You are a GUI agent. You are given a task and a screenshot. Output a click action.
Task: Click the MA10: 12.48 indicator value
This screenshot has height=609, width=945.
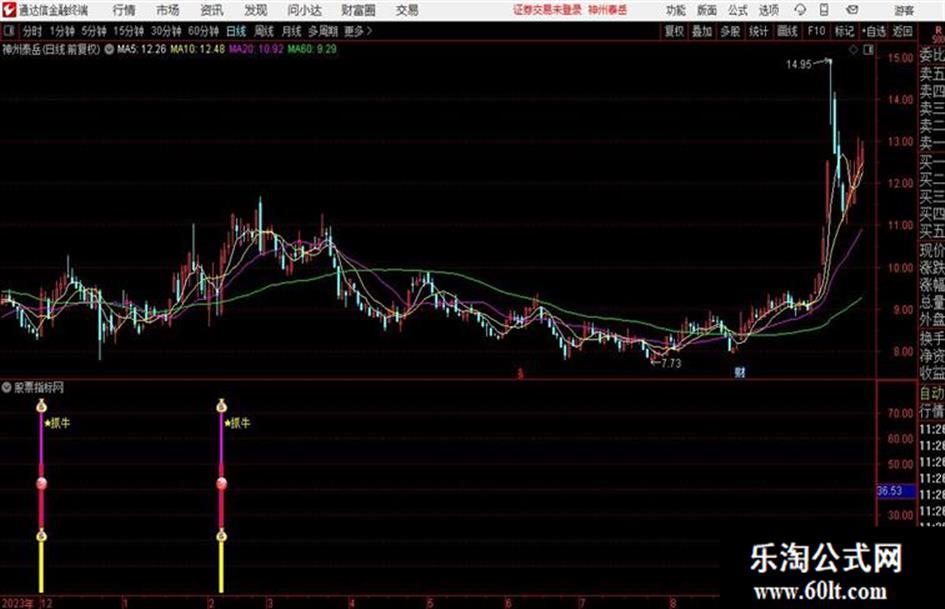[198, 49]
